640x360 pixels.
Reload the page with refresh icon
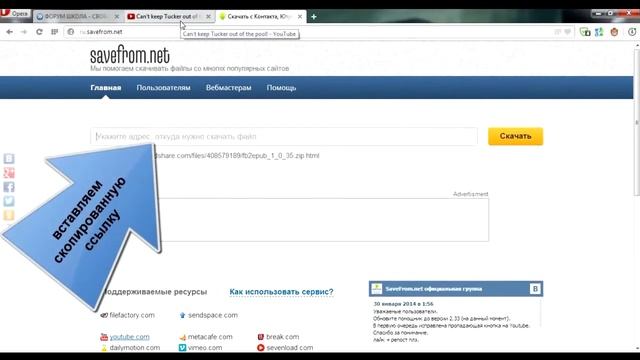tap(39, 32)
